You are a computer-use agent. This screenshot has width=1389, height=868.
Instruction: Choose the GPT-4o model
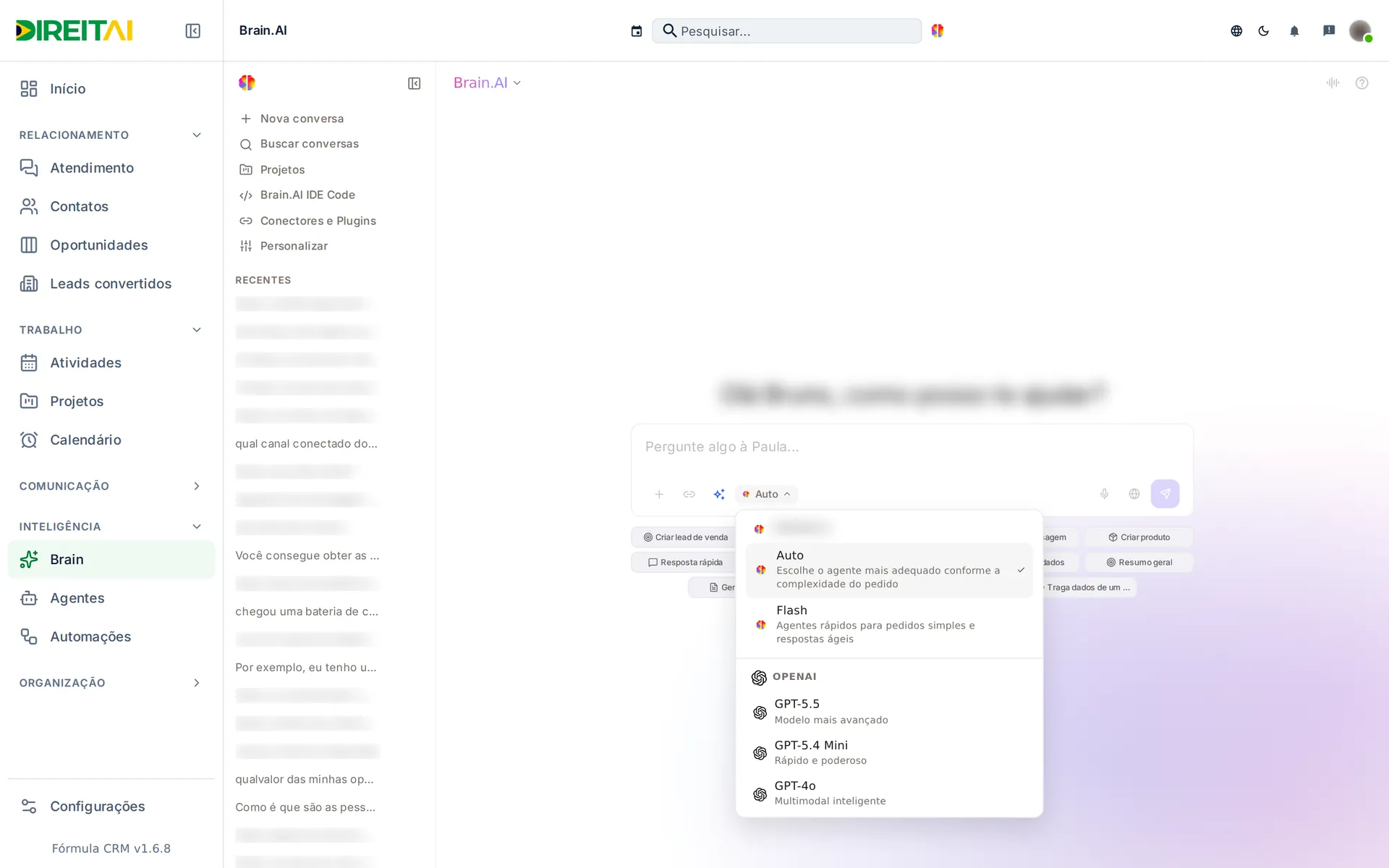(x=889, y=793)
